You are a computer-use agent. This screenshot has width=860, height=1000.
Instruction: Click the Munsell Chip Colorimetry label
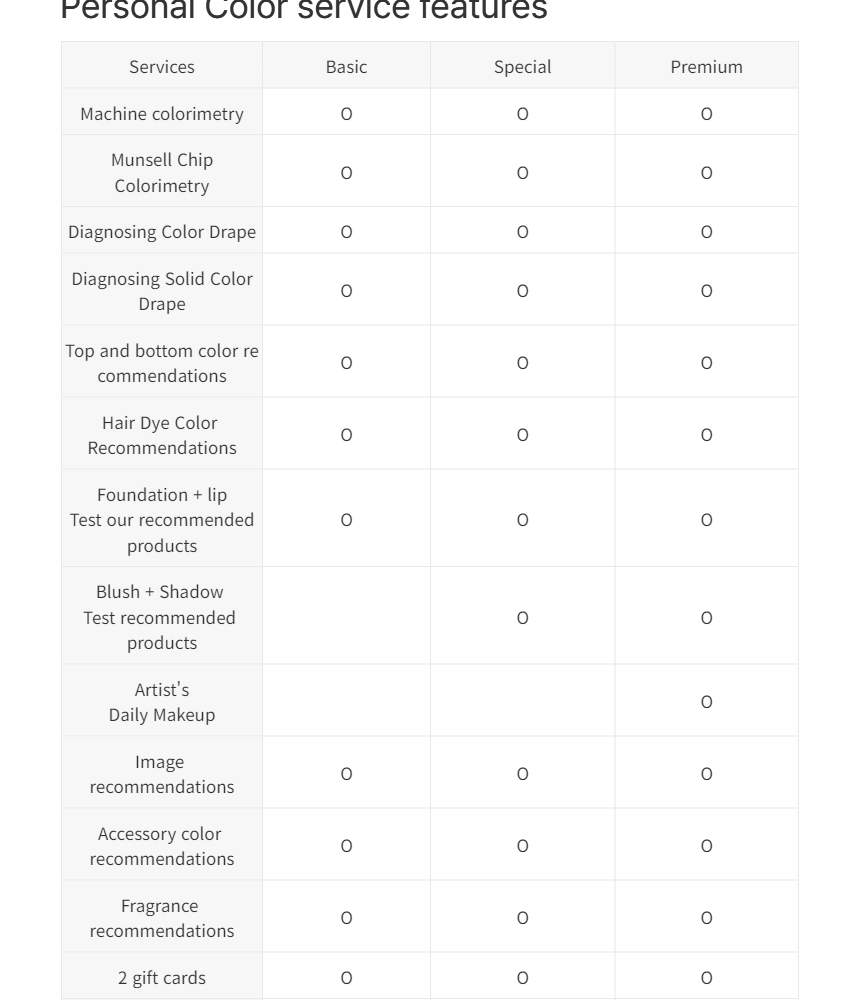(x=162, y=173)
